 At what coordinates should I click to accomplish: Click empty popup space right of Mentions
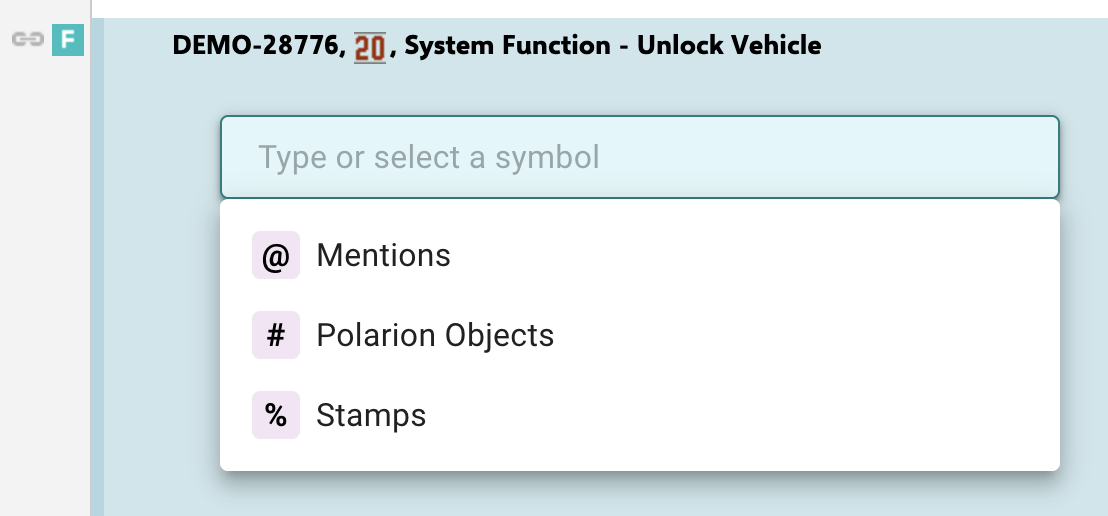750,256
